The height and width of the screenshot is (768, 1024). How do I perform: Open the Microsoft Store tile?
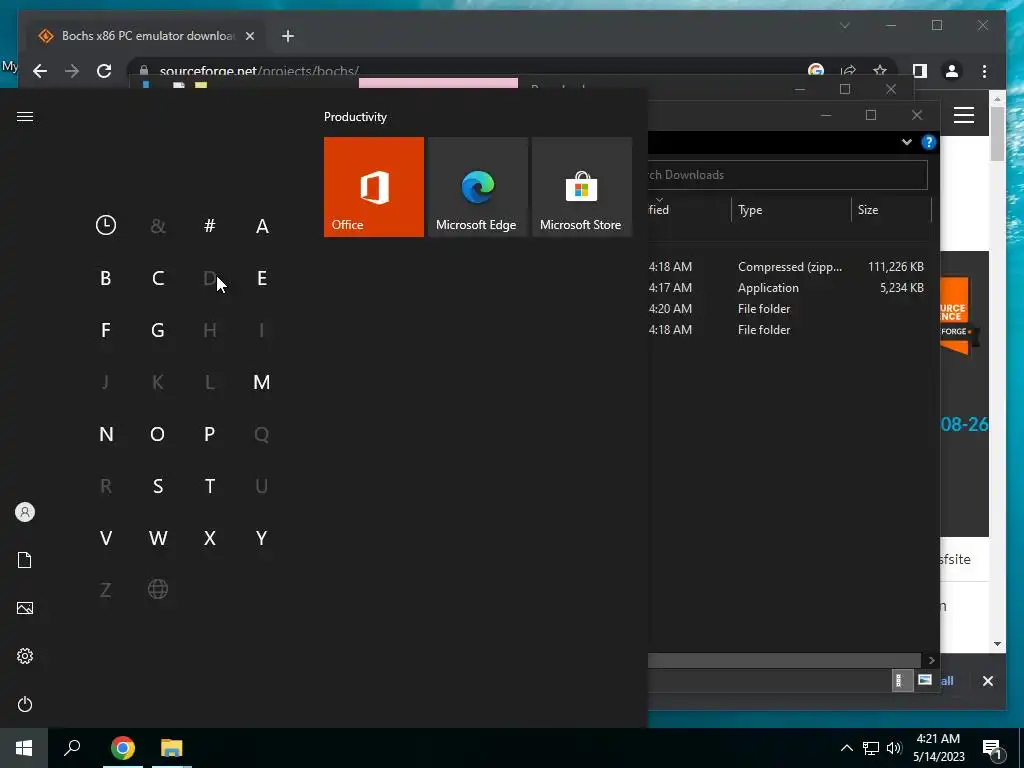tap(582, 187)
